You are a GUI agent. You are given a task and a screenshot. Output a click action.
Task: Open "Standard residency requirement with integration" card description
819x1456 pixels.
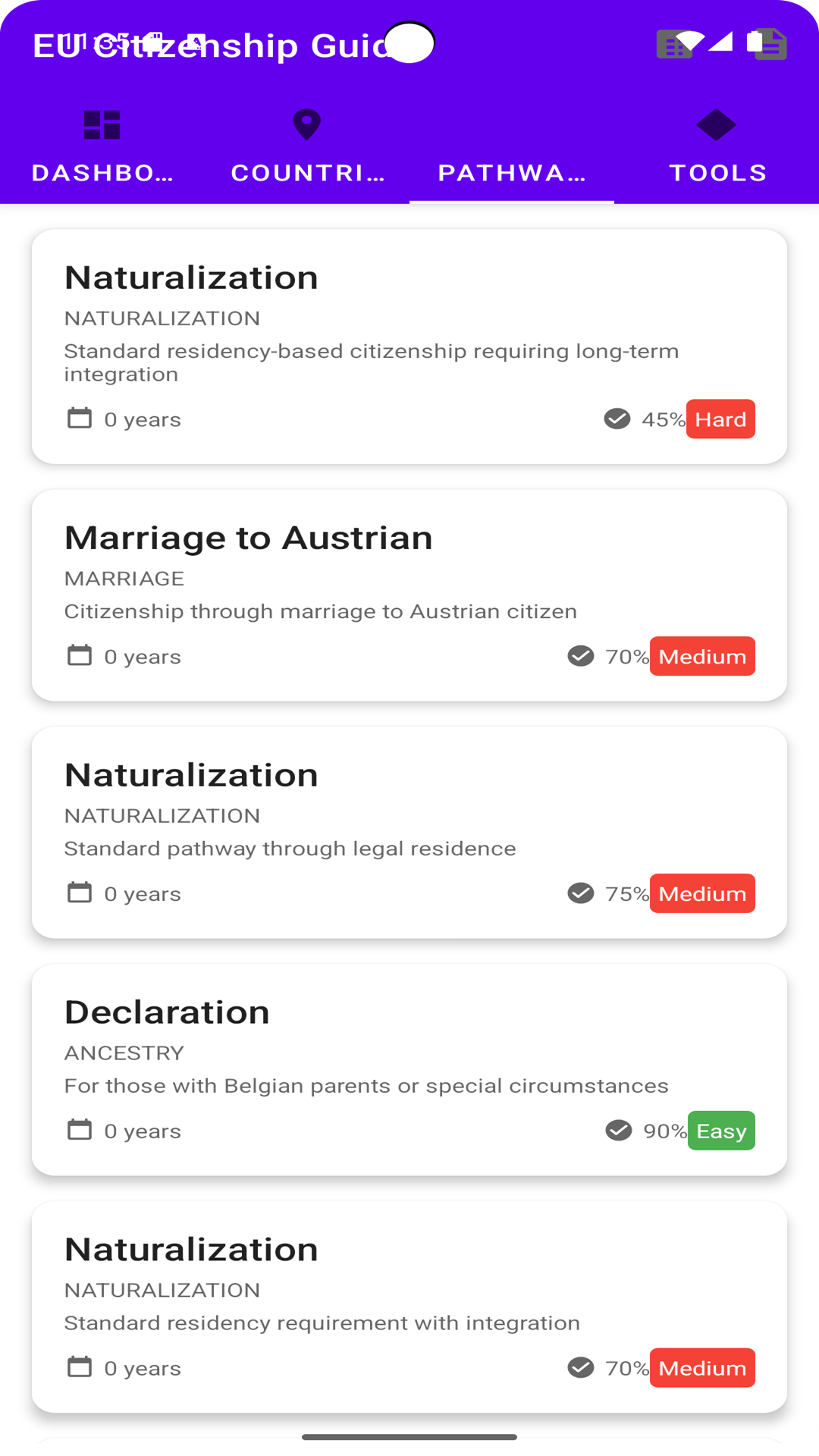point(322,1323)
